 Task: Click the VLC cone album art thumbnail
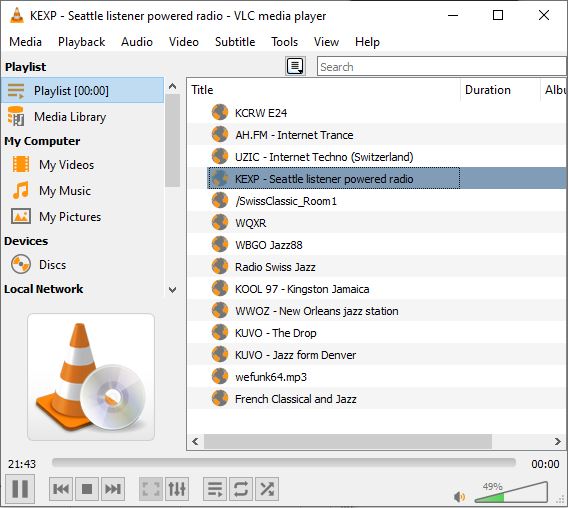[x=91, y=377]
